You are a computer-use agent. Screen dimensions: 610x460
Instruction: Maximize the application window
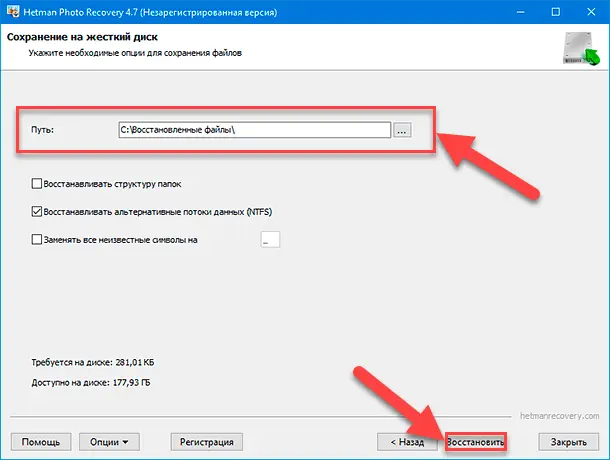click(x=555, y=10)
